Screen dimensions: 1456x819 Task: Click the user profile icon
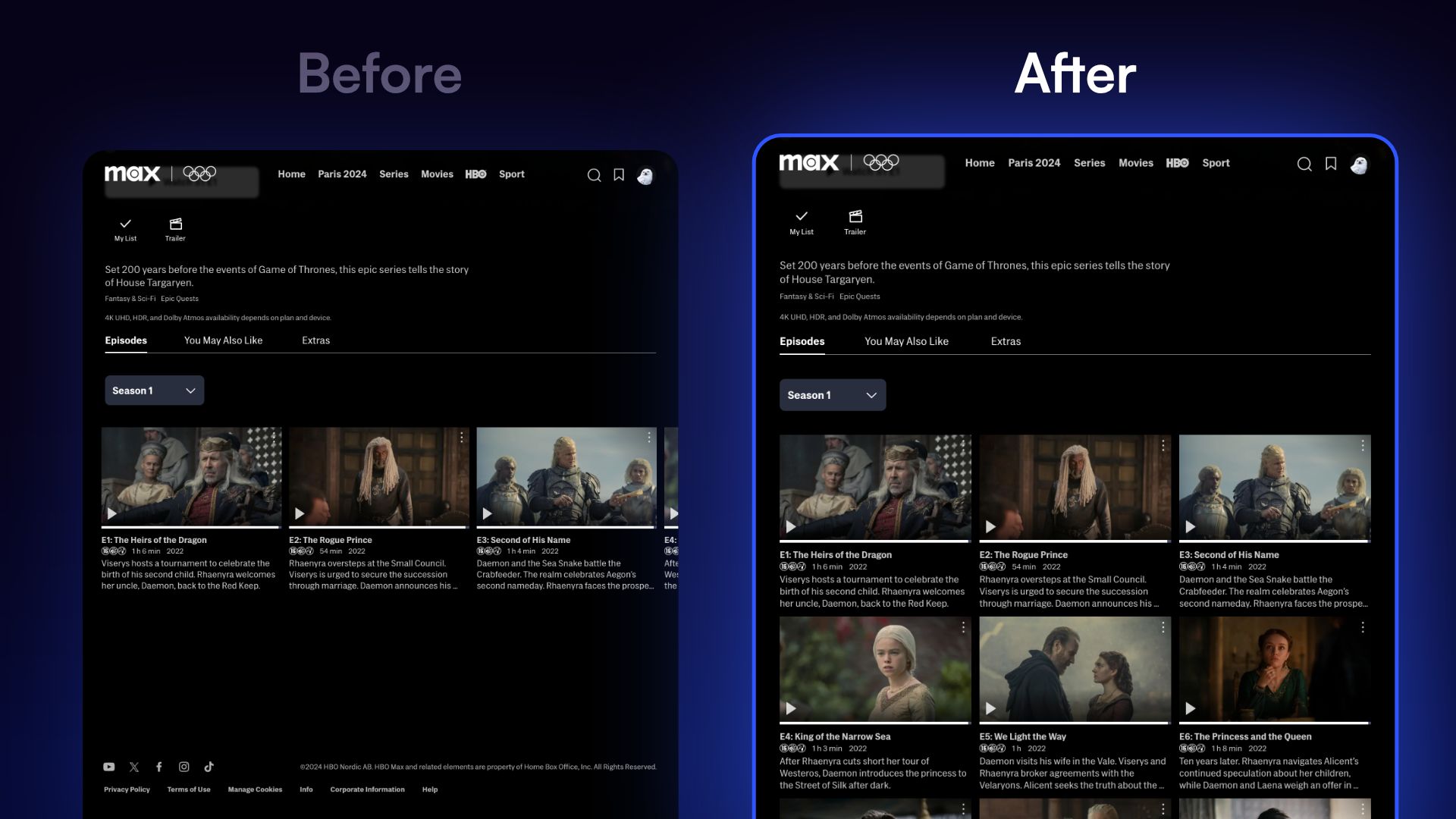[1360, 163]
